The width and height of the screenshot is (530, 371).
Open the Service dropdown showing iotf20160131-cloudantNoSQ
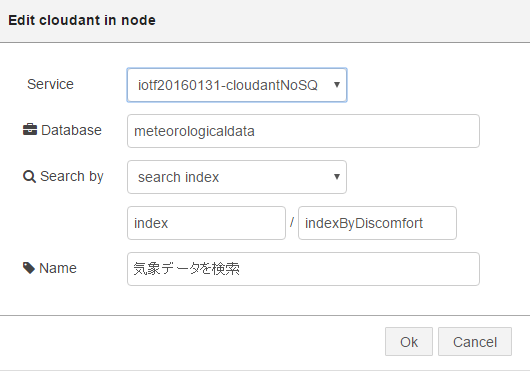point(237,85)
